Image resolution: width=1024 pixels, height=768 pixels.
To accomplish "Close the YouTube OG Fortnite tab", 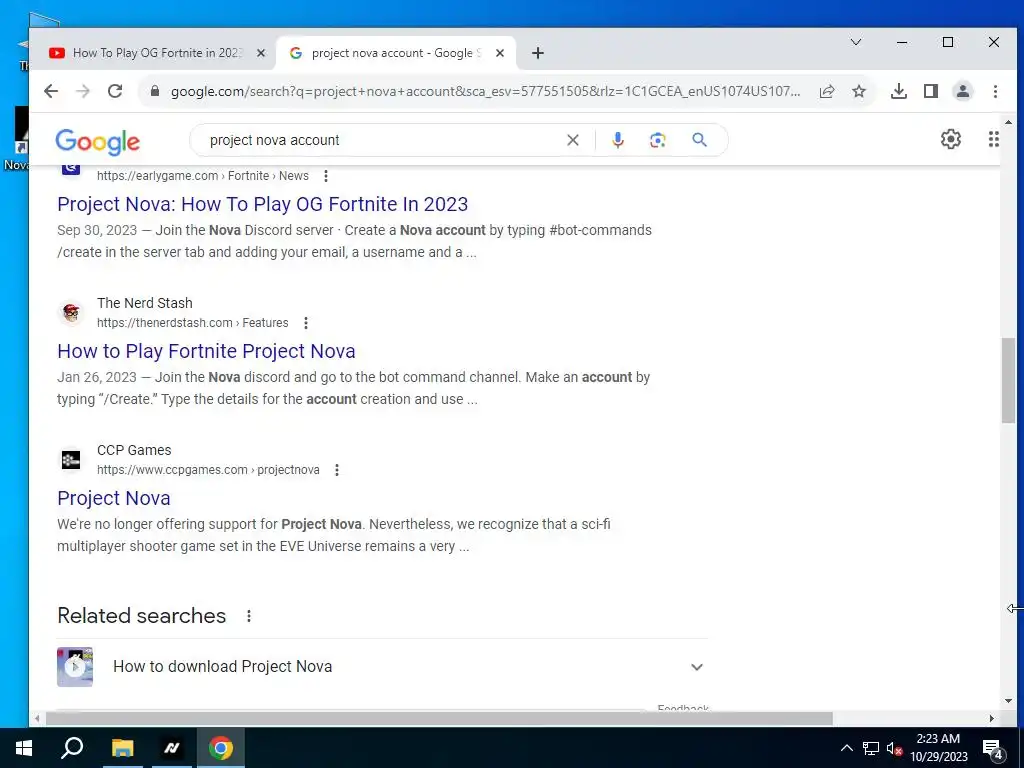I will (x=261, y=53).
